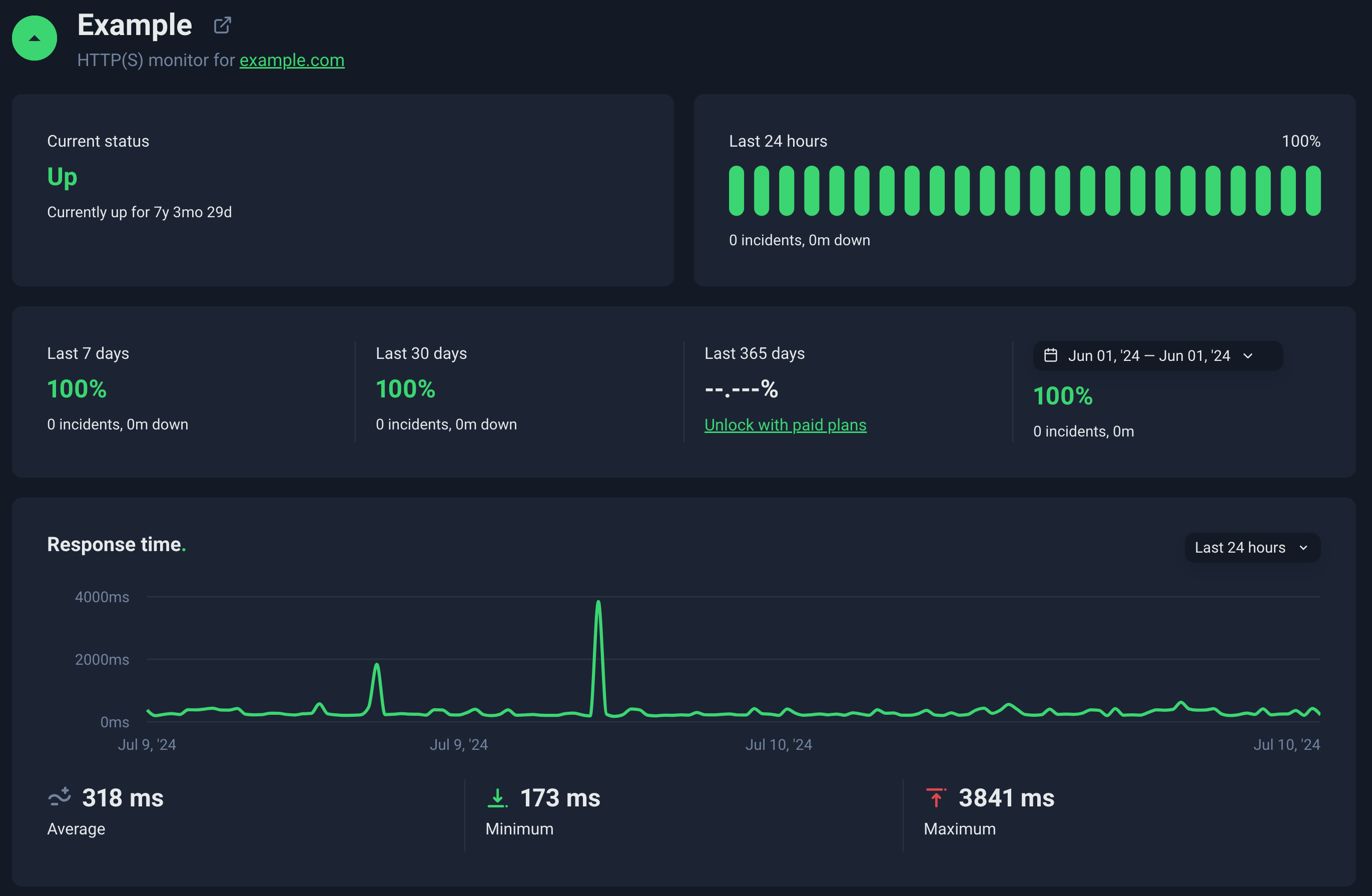Click the first 'Jul 10, '24' axis label

(778, 744)
